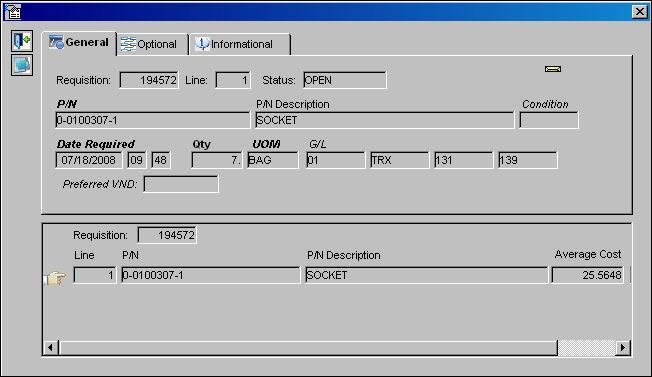652x377 pixels.
Task: Click the UOM label
Action: (x=266, y=144)
